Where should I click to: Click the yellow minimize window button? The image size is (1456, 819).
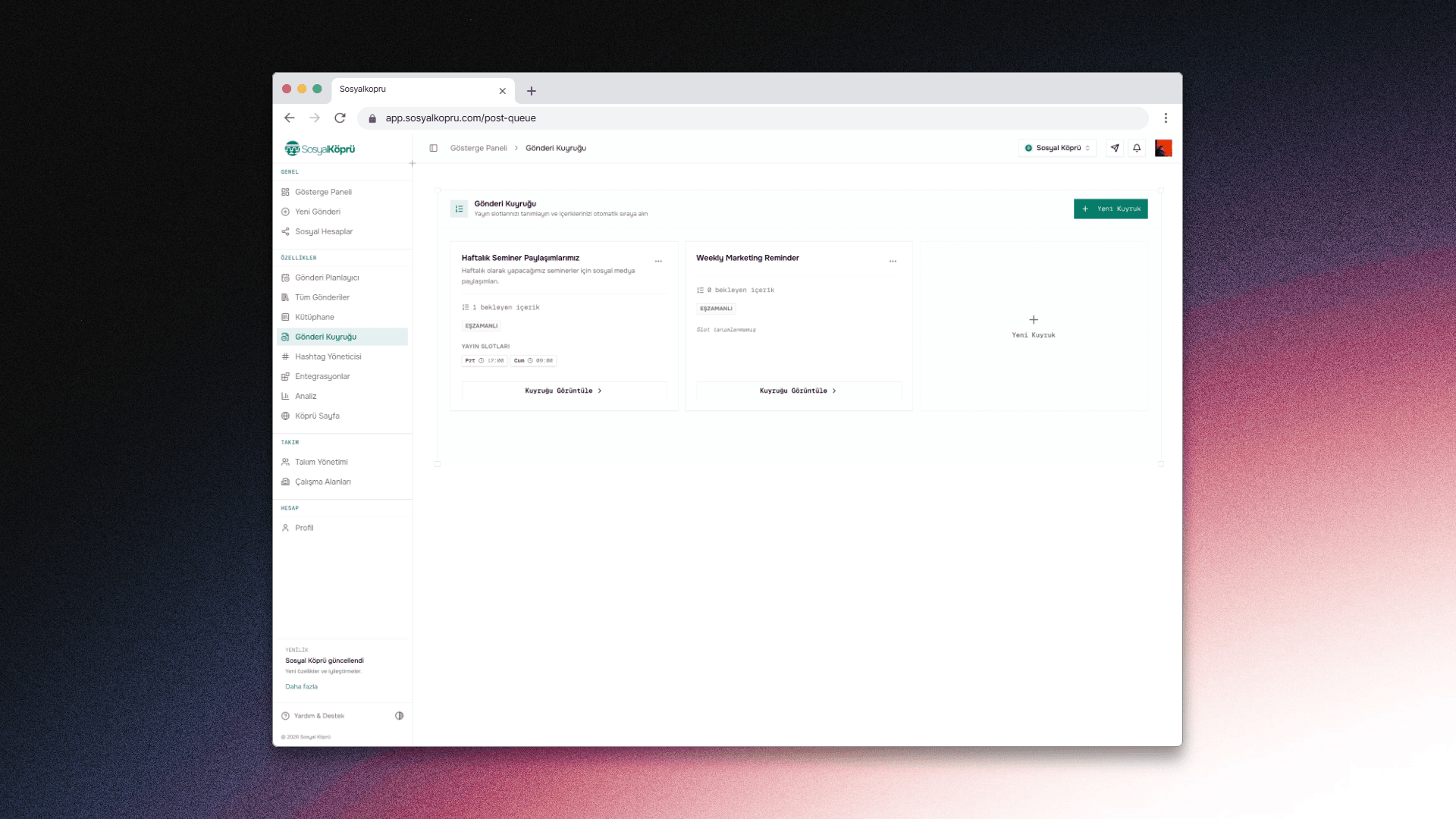tap(302, 89)
